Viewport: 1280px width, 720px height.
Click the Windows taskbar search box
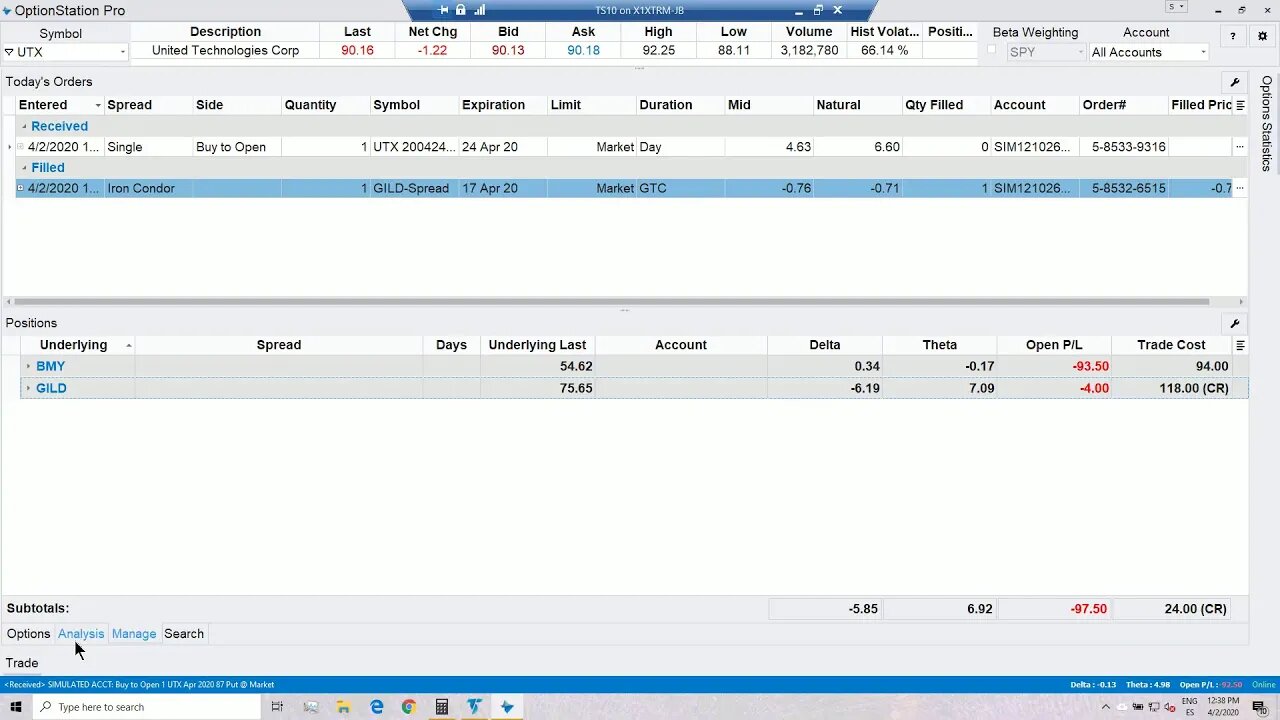[147, 707]
